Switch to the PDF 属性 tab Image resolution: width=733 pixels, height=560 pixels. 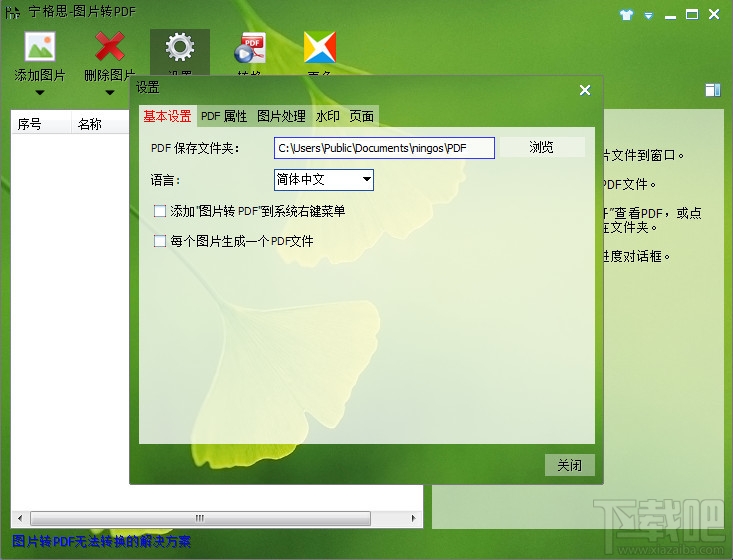[224, 116]
